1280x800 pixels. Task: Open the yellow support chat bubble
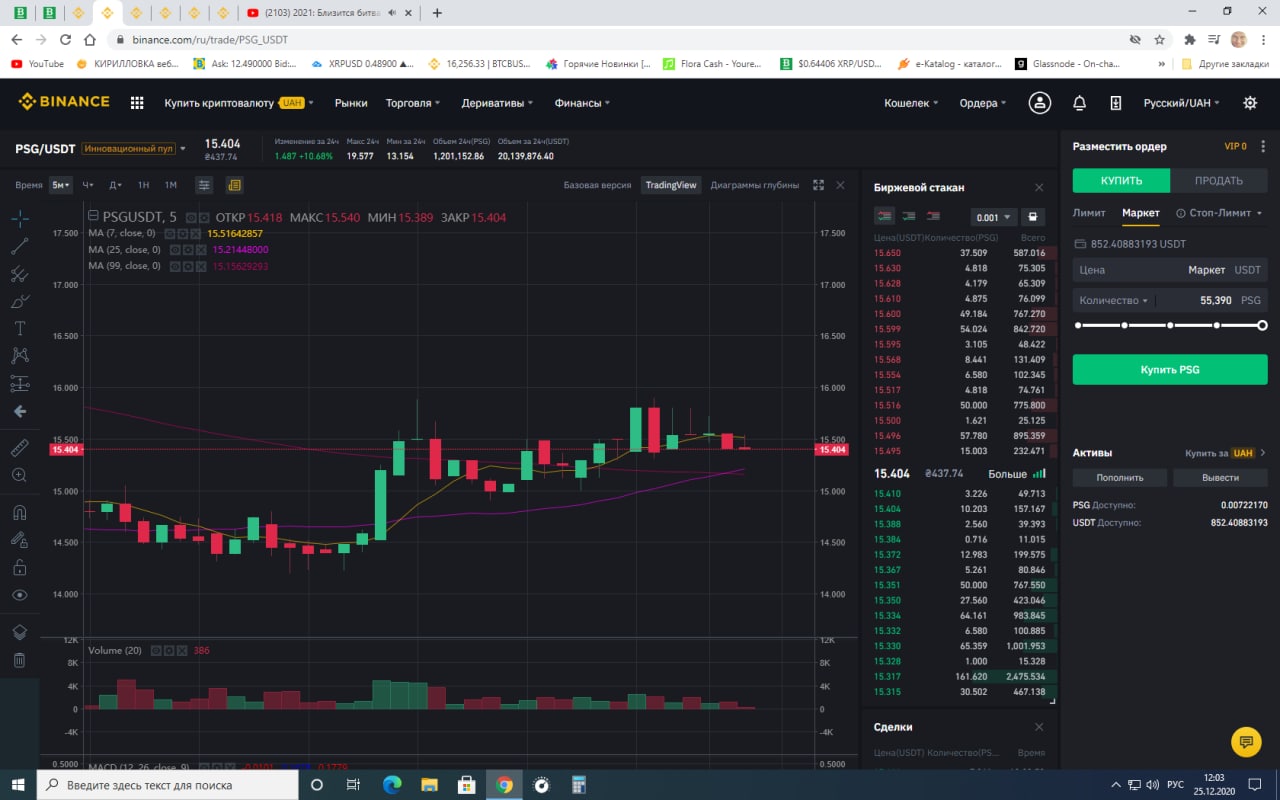[1245, 741]
